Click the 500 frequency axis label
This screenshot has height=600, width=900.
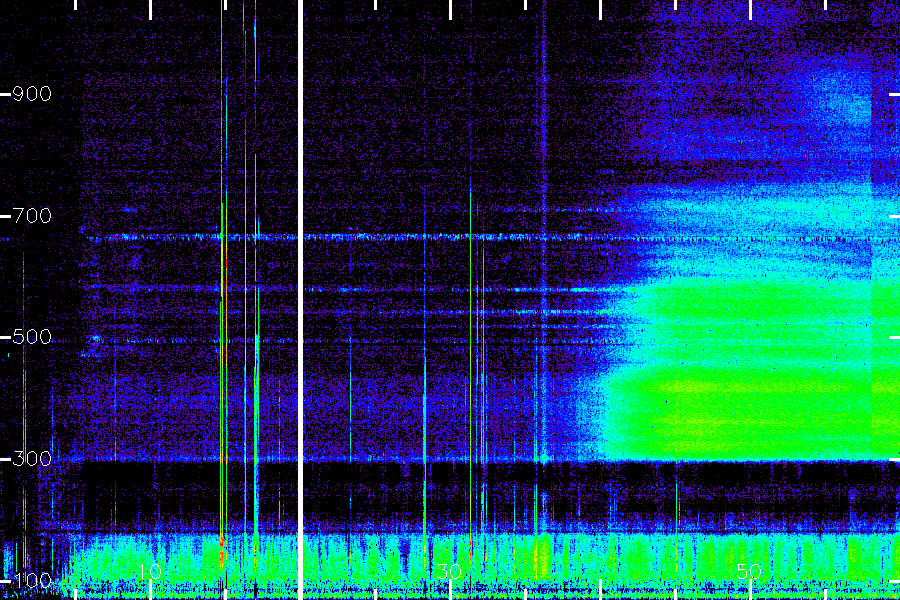[x=32, y=336]
